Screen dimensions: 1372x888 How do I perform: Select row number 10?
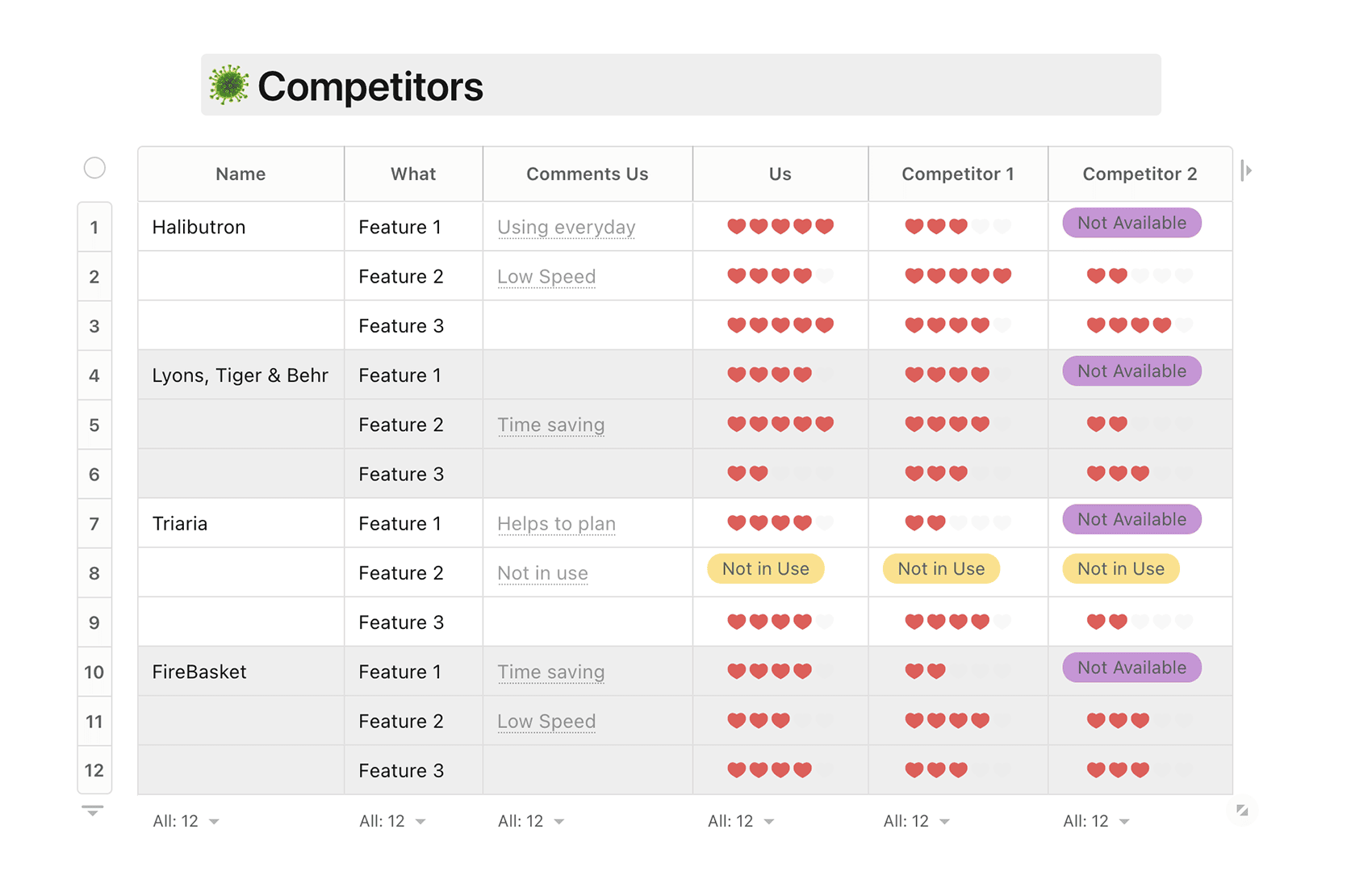[94, 672]
